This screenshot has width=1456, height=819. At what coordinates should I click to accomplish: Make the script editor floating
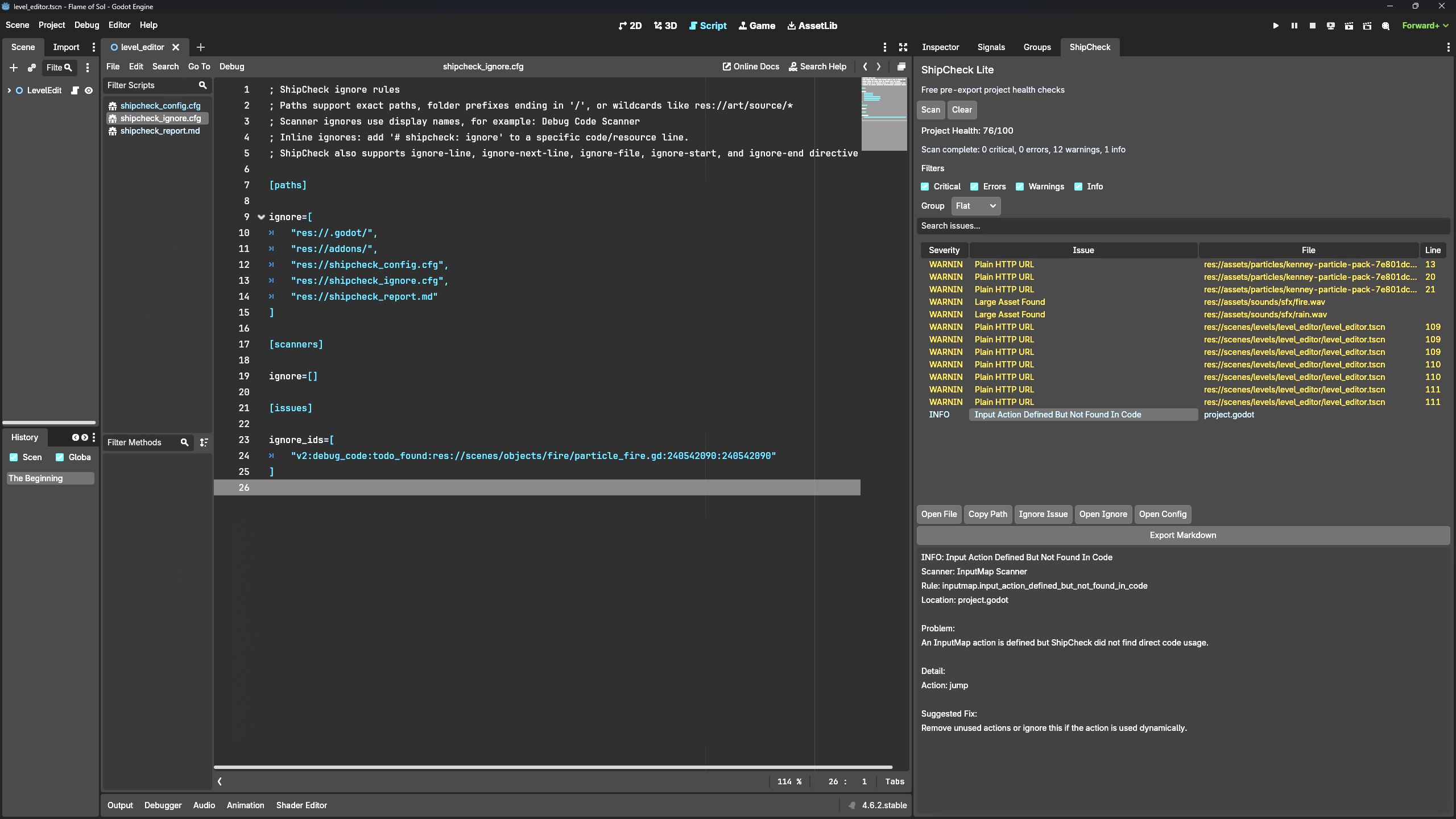(901, 67)
